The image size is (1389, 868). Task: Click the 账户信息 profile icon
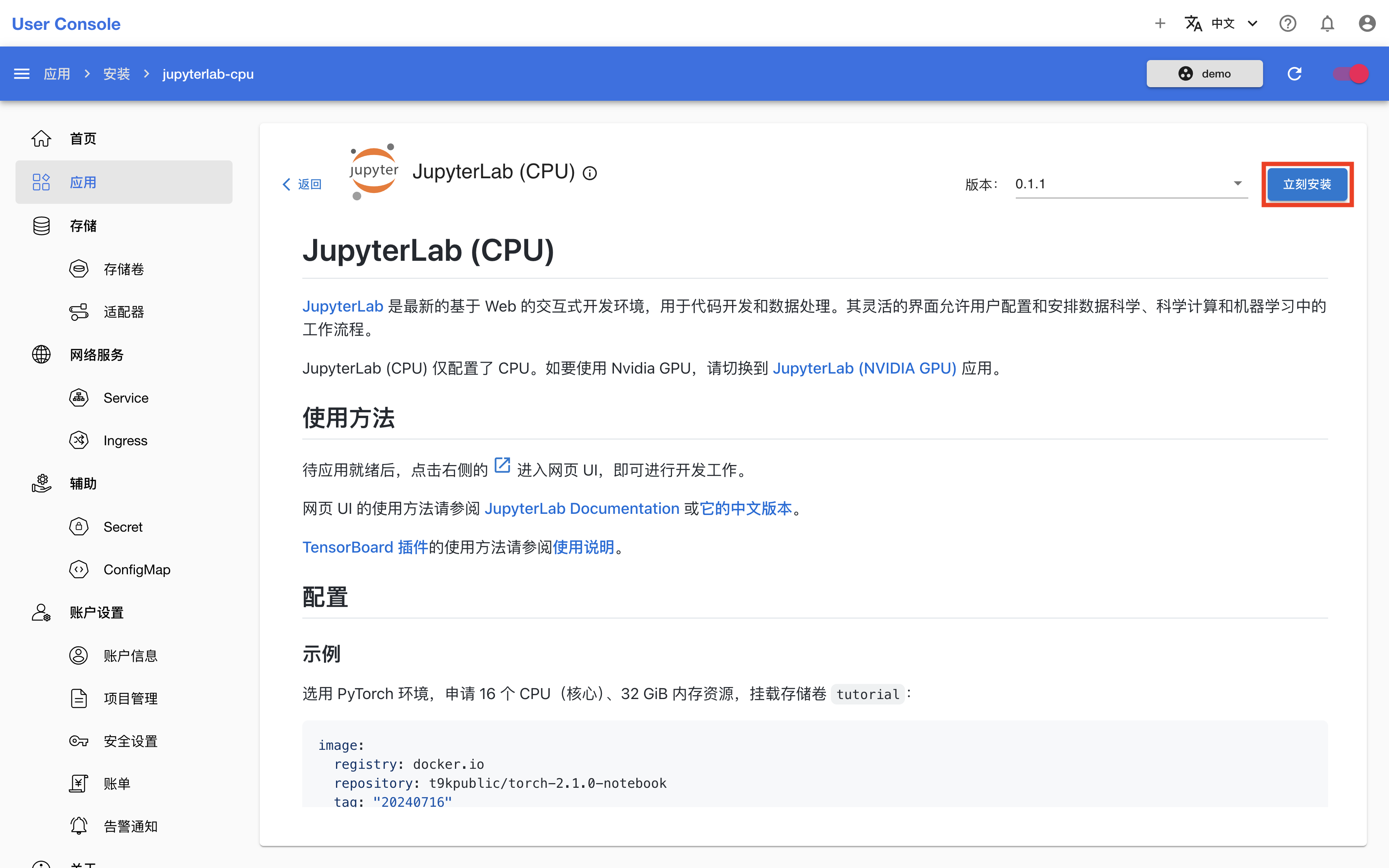pos(79,655)
